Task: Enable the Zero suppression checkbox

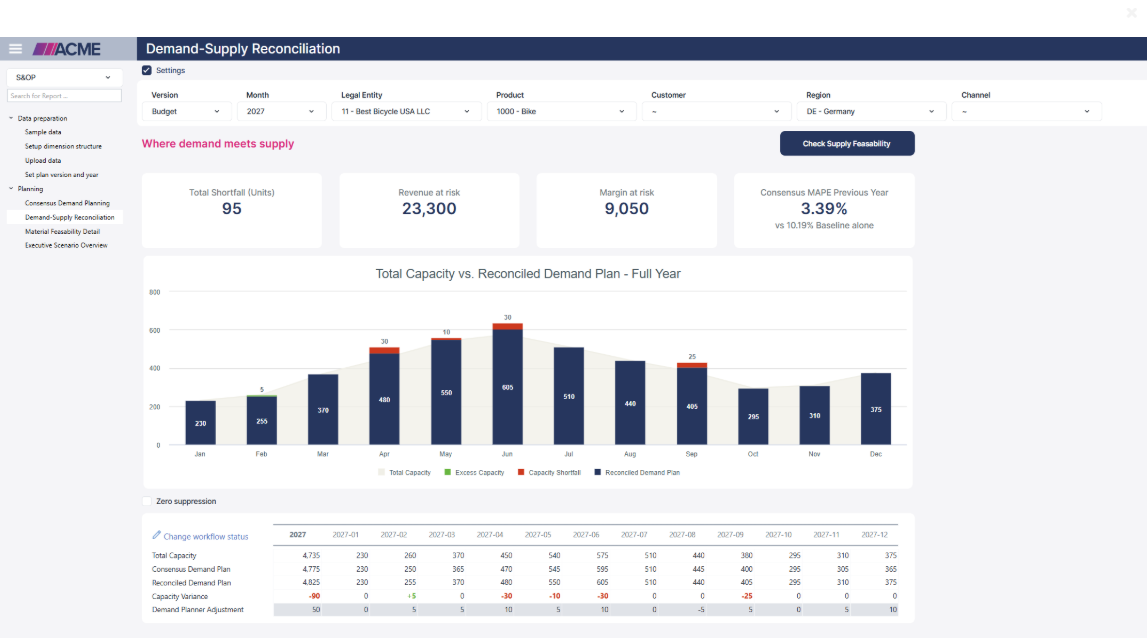Action: 147,501
